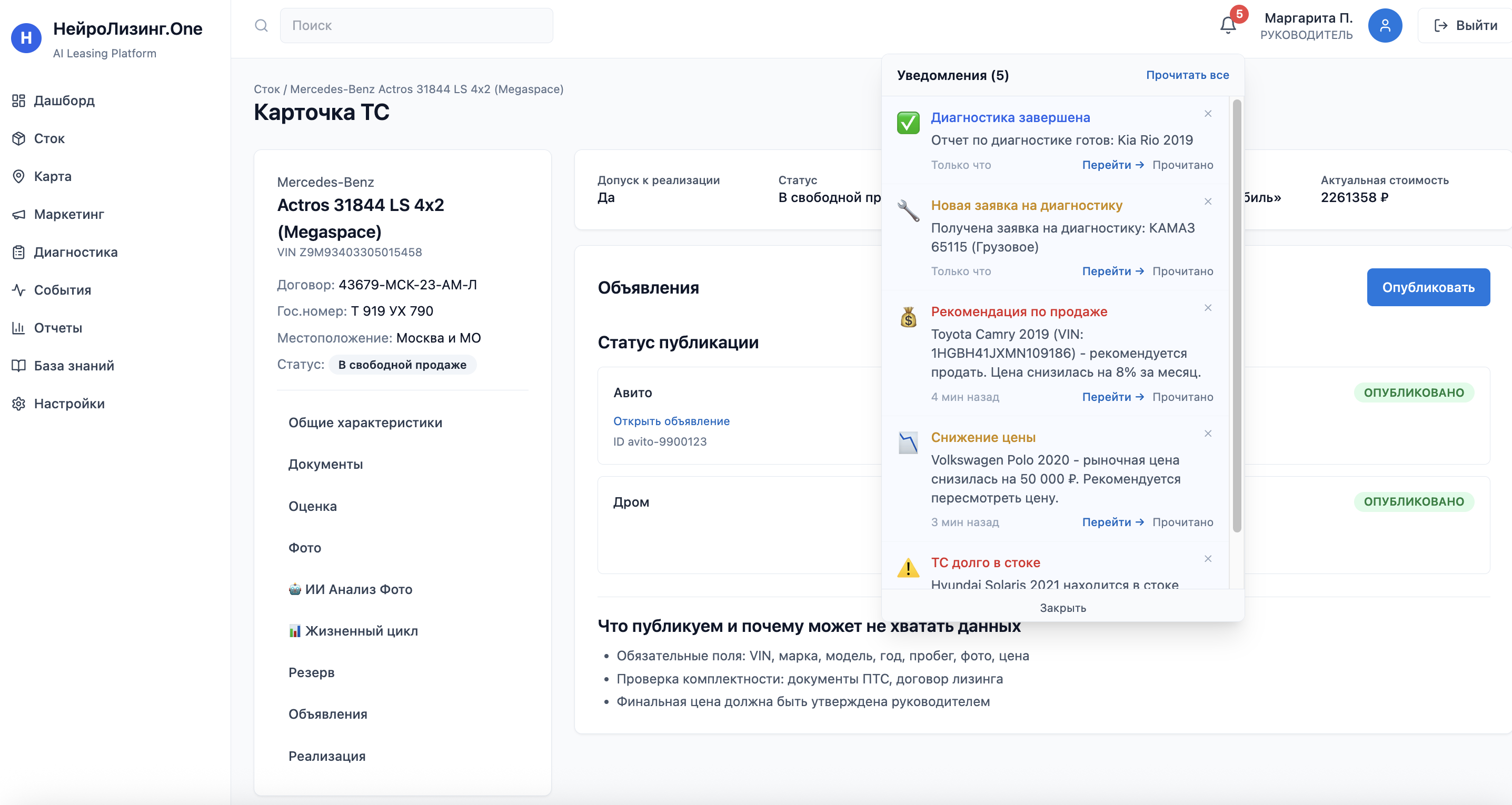The height and width of the screenshot is (805, 1512).
Task: Focus the Поиск search field
Action: pyautogui.click(x=416, y=25)
